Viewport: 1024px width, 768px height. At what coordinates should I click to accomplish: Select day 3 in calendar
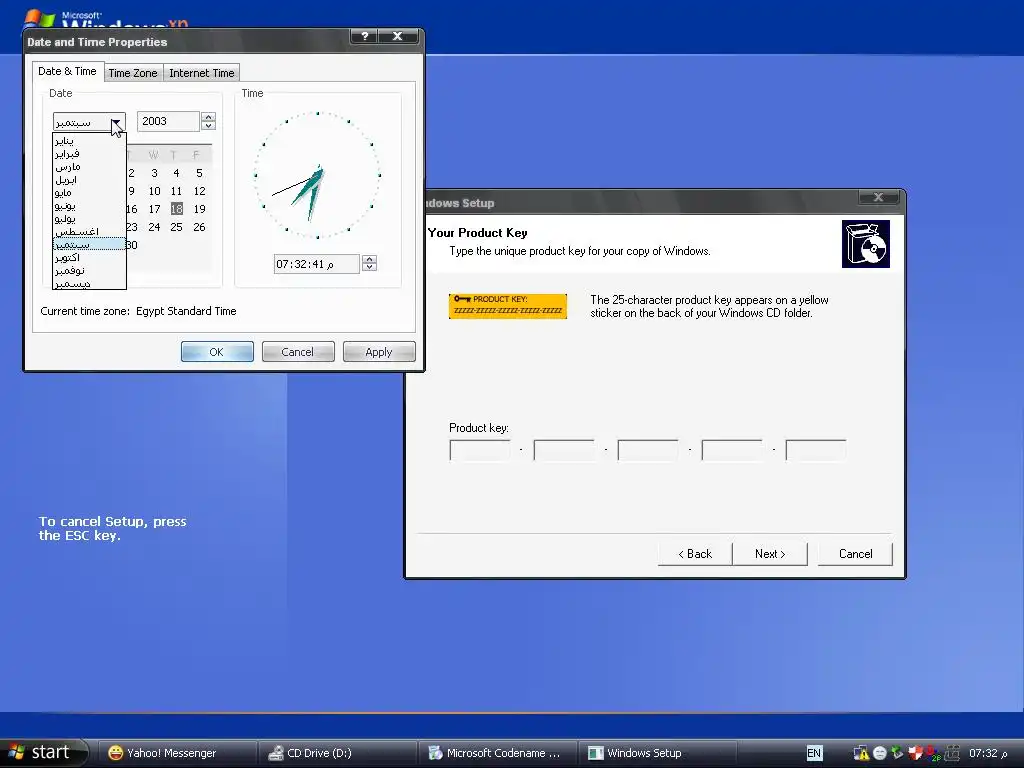pos(154,173)
